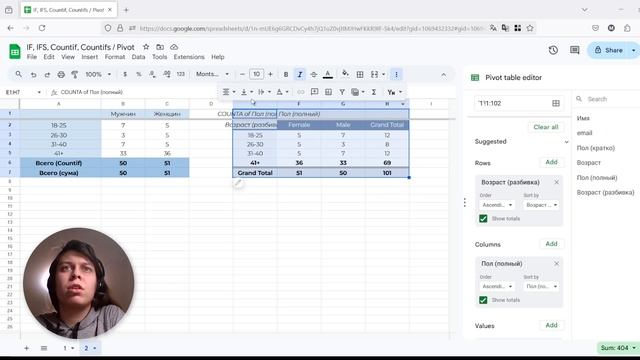Add a new sheet with plus
Viewport: 640px width, 360px height.
point(26,348)
